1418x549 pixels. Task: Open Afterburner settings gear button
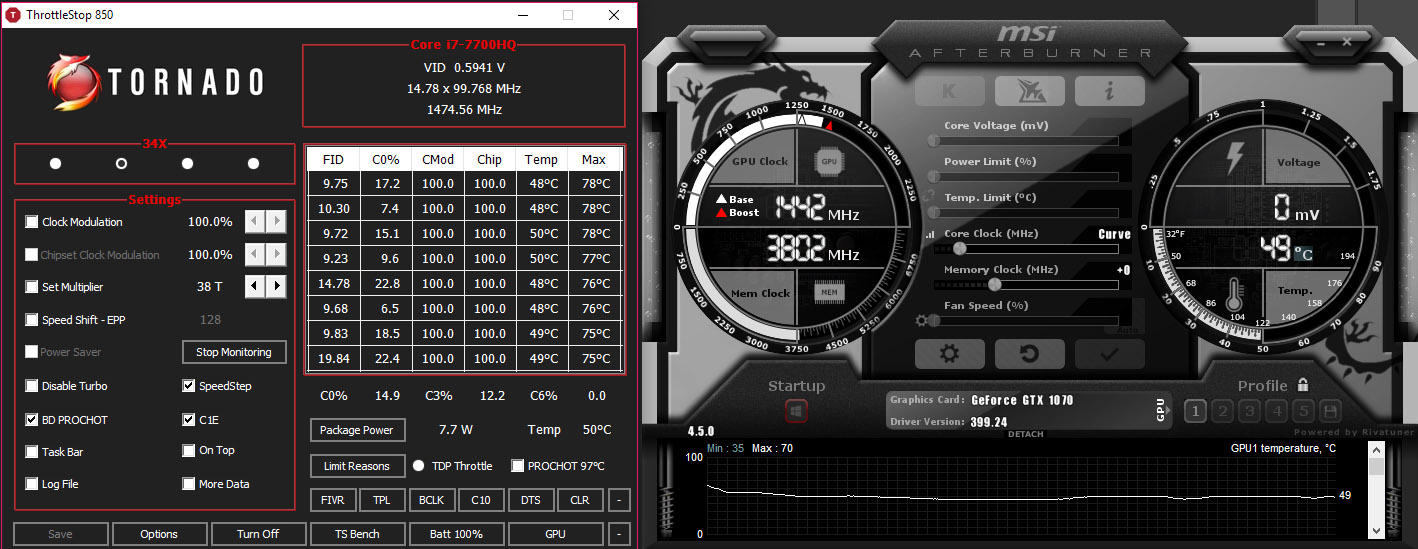pos(950,354)
